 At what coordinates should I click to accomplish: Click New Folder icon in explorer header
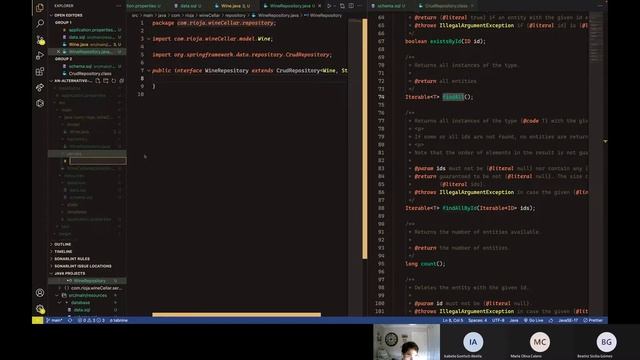(x=106, y=81)
